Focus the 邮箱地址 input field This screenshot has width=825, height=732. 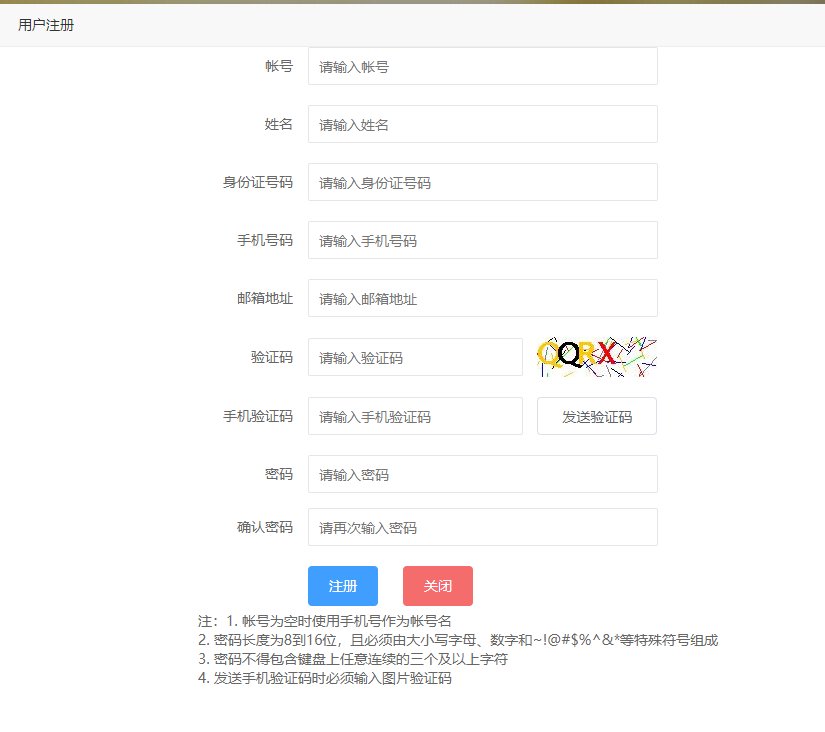482,299
